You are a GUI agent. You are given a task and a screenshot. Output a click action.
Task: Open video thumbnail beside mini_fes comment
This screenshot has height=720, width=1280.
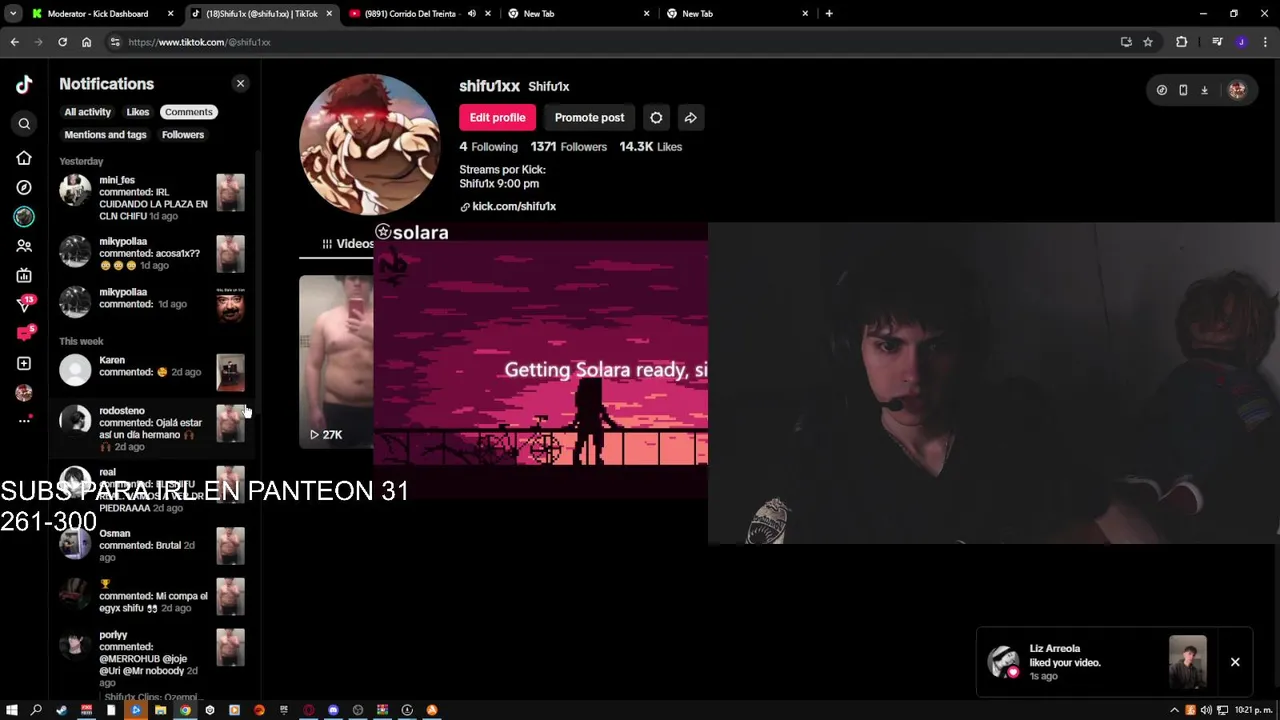[230, 193]
